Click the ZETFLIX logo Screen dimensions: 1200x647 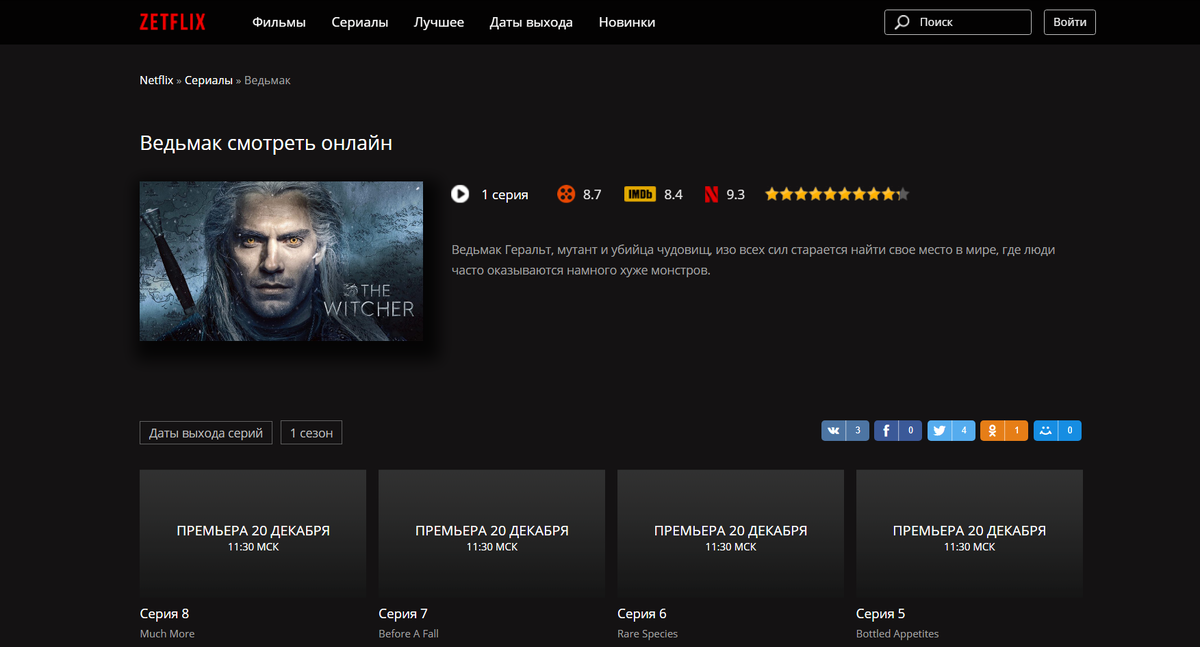point(173,22)
